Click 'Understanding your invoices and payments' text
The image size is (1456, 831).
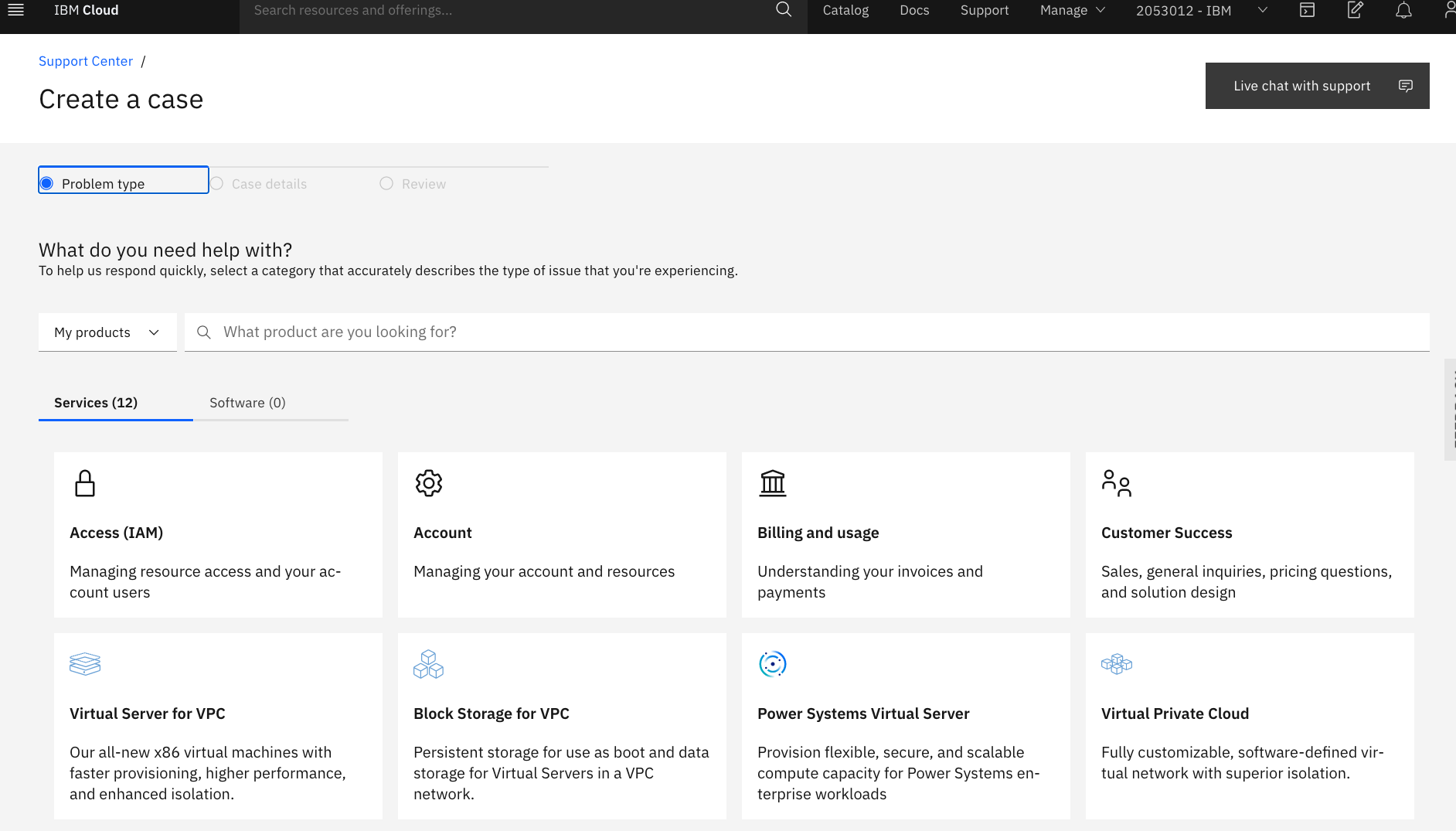870,581
